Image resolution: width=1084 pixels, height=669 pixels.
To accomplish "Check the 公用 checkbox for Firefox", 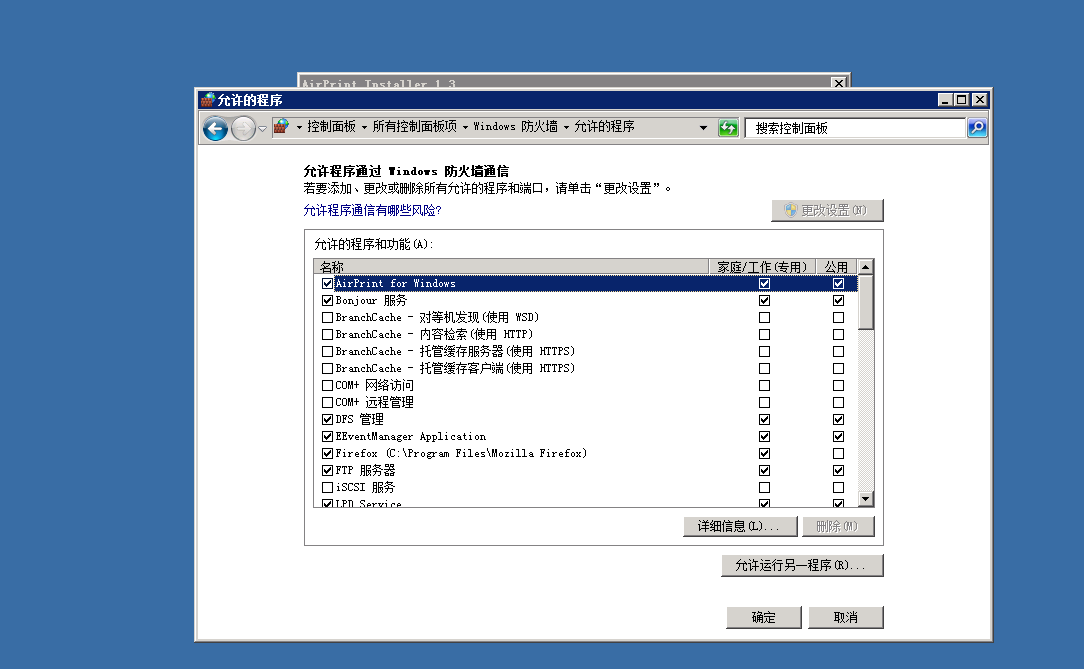I will click(x=838, y=453).
